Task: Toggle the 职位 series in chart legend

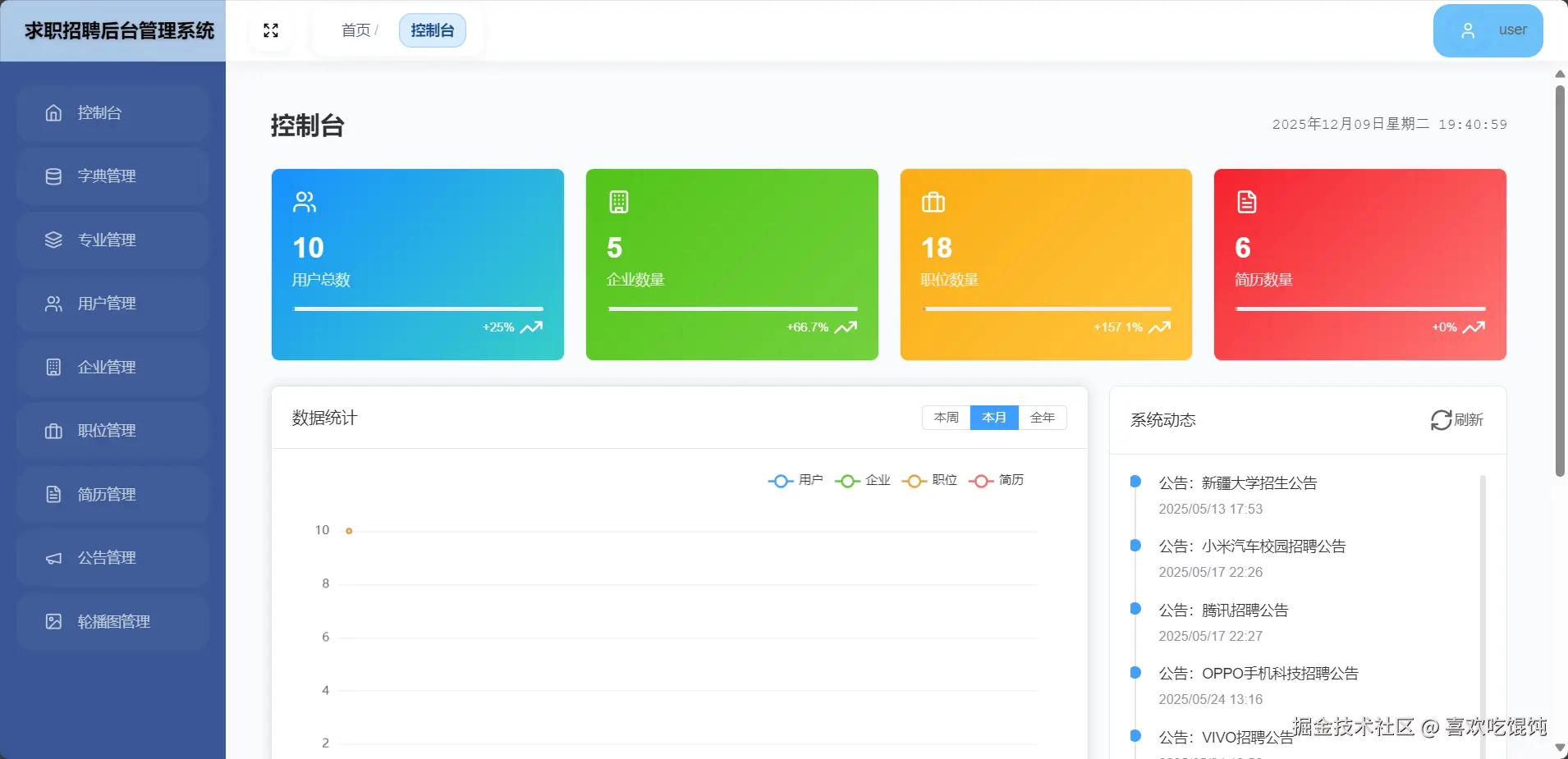Action: point(929,480)
